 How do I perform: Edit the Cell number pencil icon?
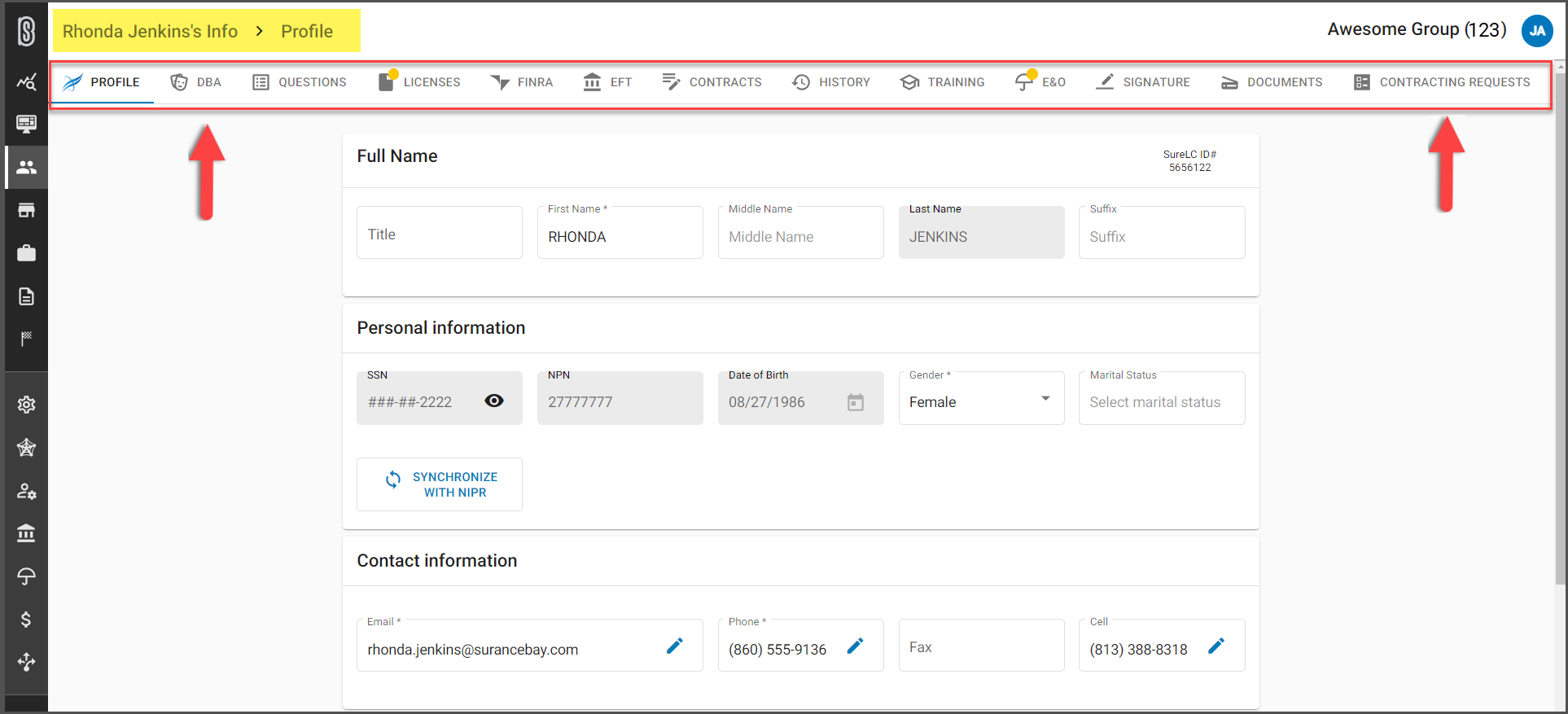[x=1216, y=646]
